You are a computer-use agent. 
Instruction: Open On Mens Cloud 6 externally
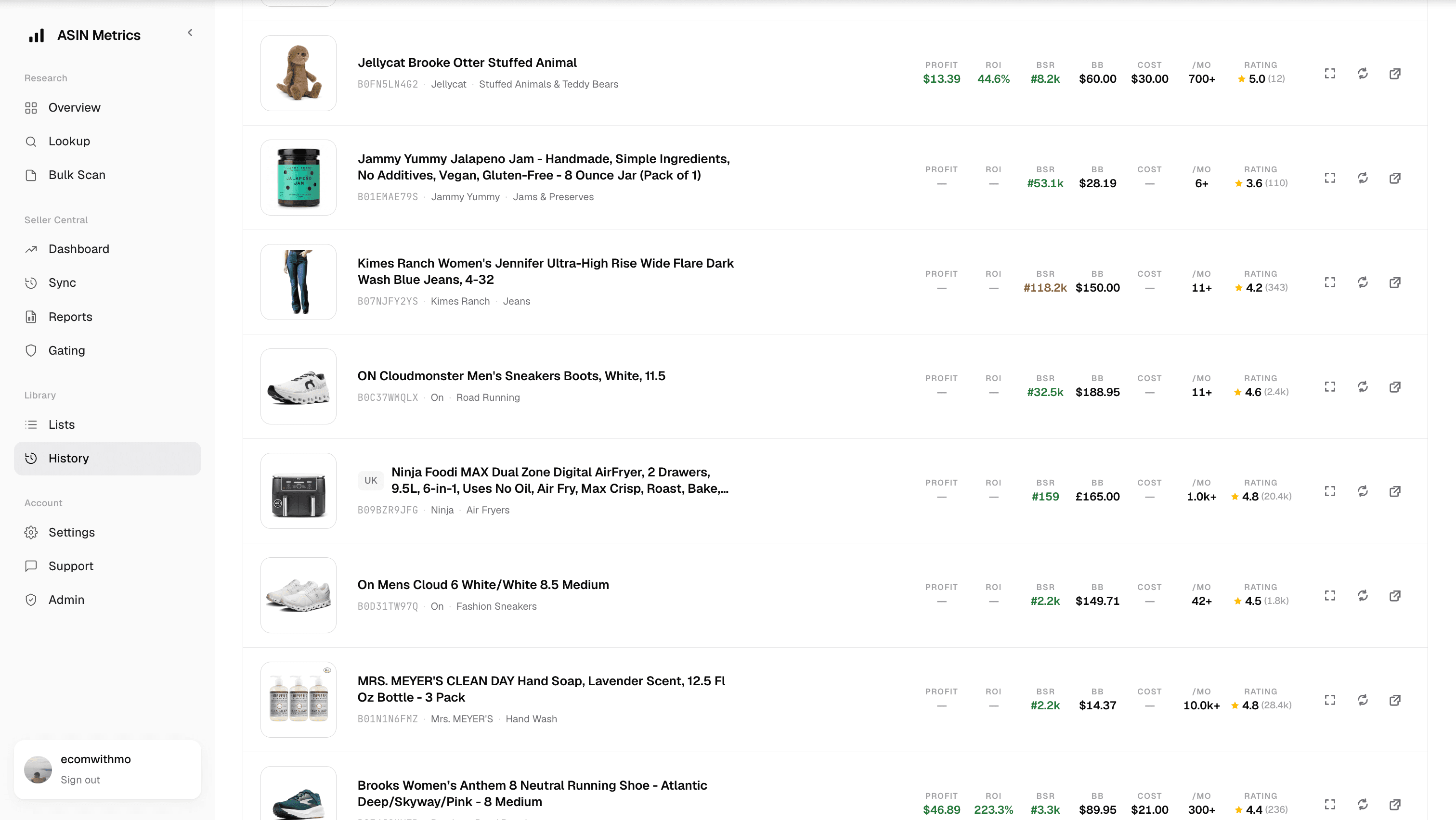1395,596
